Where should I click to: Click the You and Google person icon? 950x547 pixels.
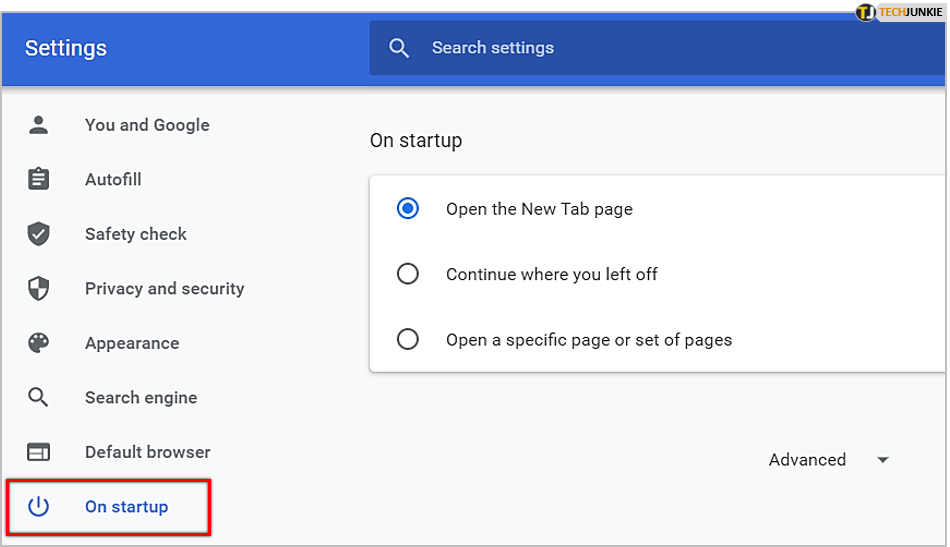38,125
